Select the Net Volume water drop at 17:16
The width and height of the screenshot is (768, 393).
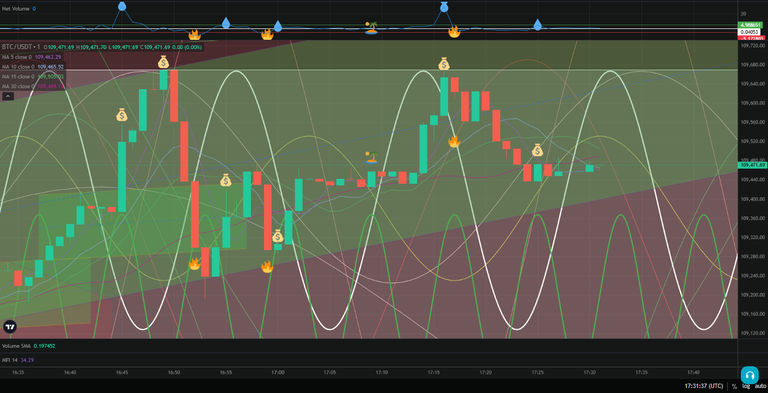point(444,7)
